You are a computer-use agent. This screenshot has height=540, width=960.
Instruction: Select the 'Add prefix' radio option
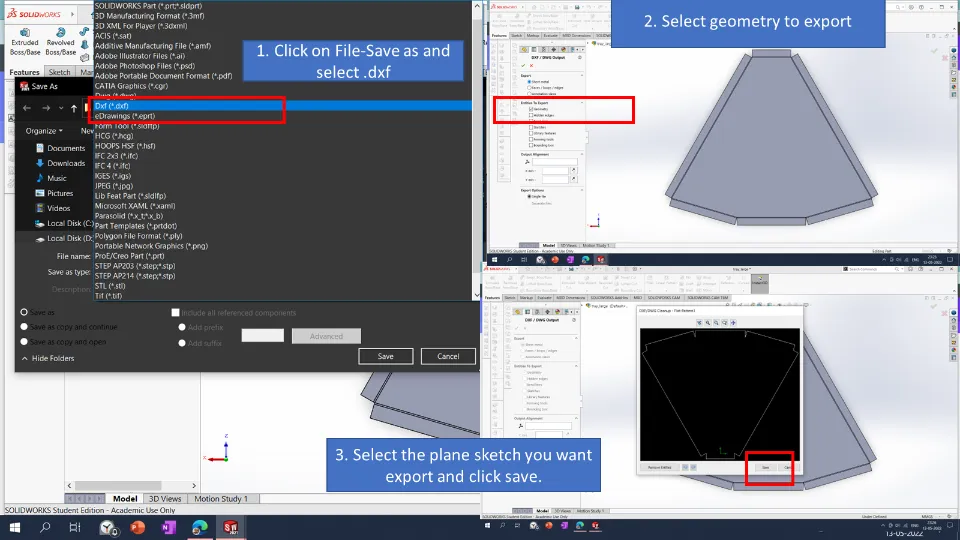(x=182, y=328)
